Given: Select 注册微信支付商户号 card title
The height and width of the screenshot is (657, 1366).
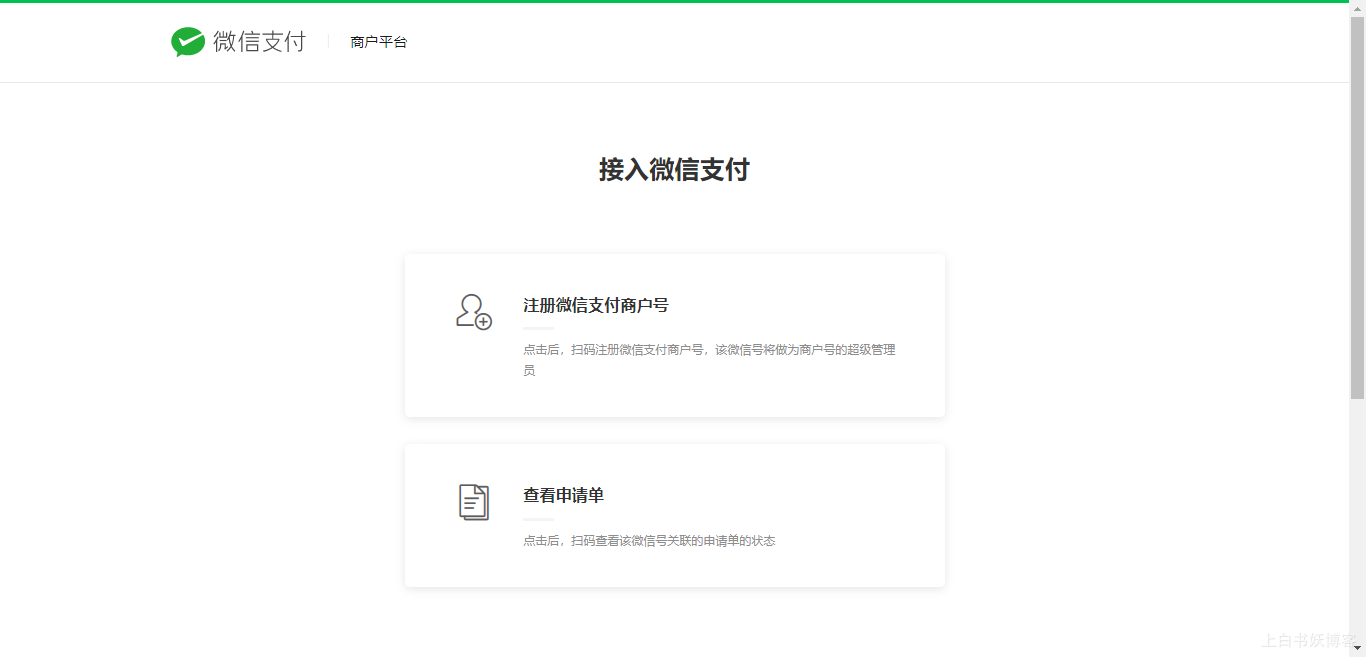Looking at the screenshot, I should [596, 305].
